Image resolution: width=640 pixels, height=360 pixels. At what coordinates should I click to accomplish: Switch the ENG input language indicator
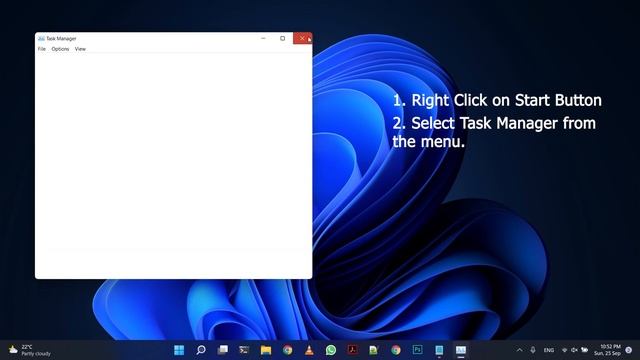pyautogui.click(x=549, y=350)
